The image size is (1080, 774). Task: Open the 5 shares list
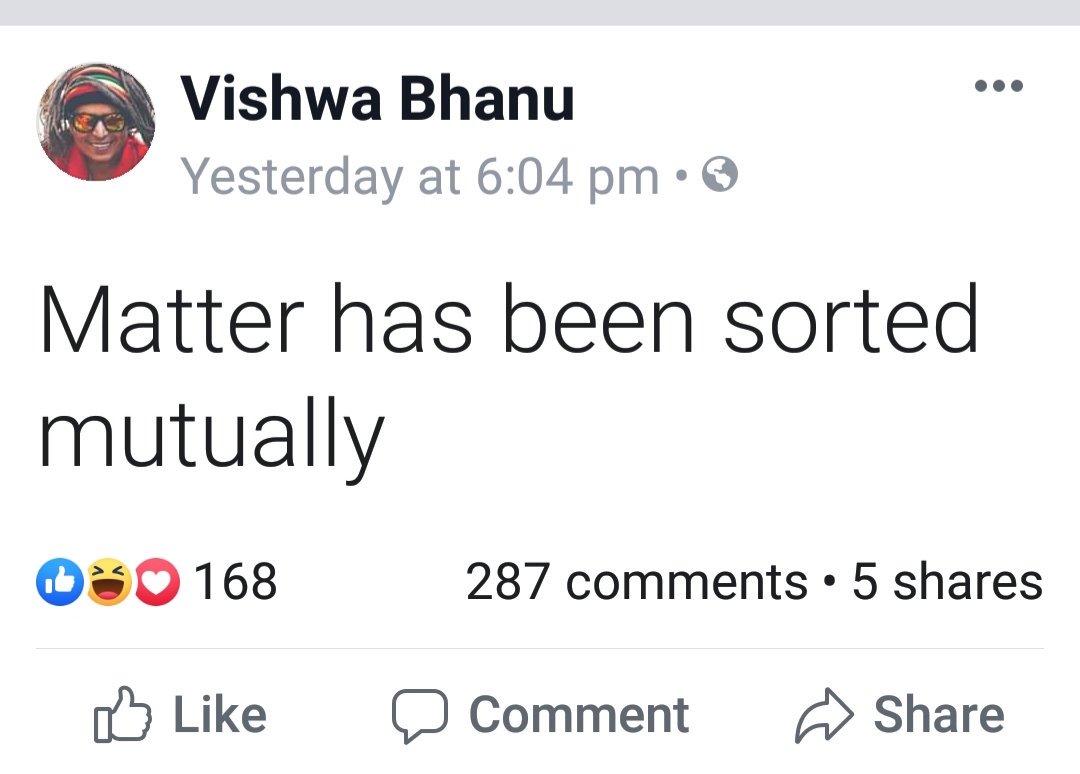pos(946,582)
